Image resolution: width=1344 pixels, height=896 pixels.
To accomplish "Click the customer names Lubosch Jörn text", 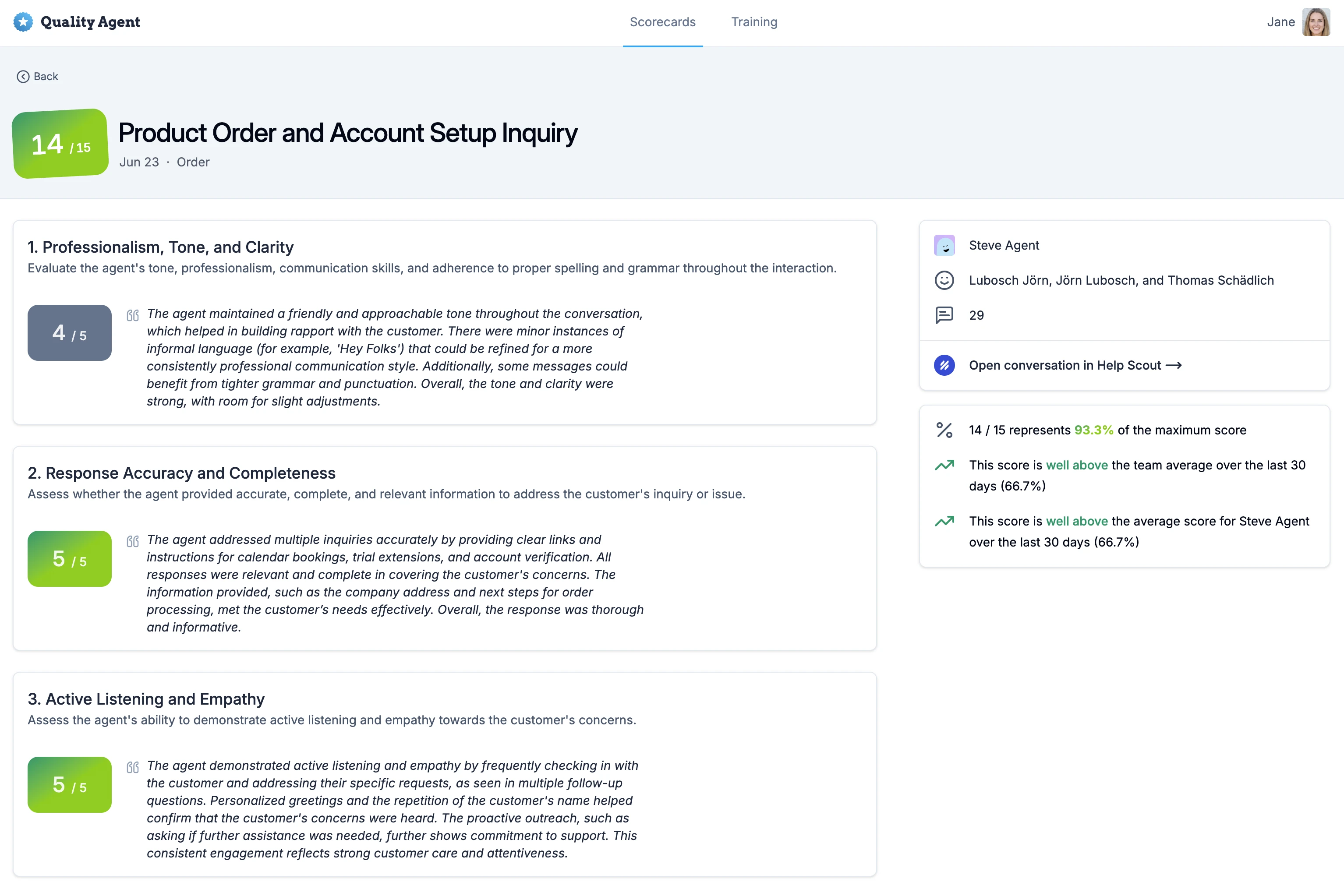I will 1121,281.
